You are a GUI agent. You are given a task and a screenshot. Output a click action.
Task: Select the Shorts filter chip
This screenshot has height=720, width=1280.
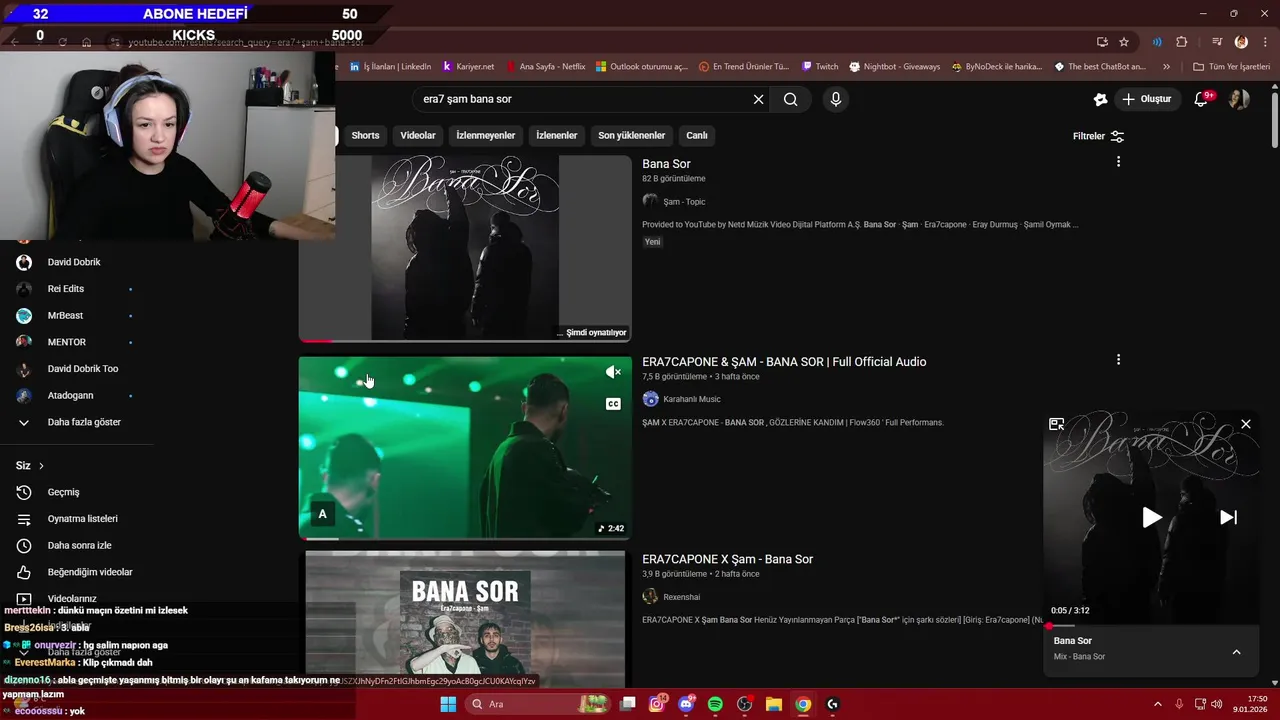pyautogui.click(x=365, y=135)
